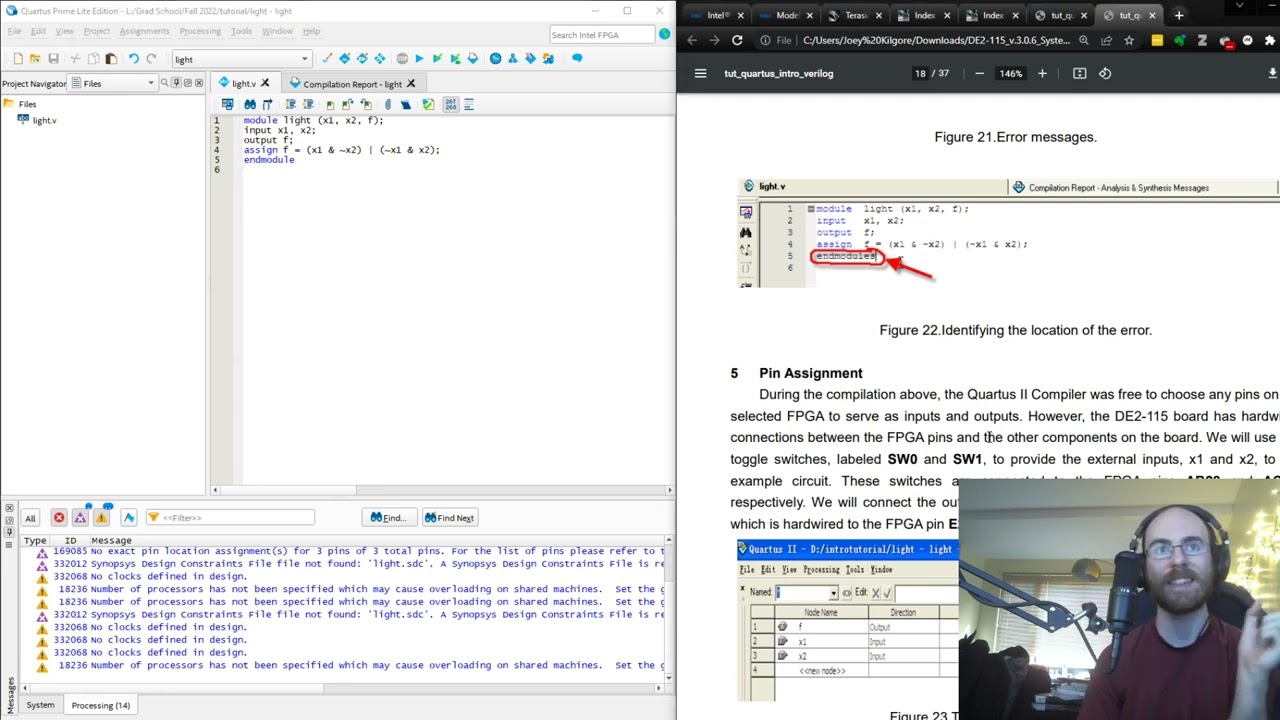Screen dimensions: 1280x720
Task: Open new browser tab with plus
Action: [1179, 15]
